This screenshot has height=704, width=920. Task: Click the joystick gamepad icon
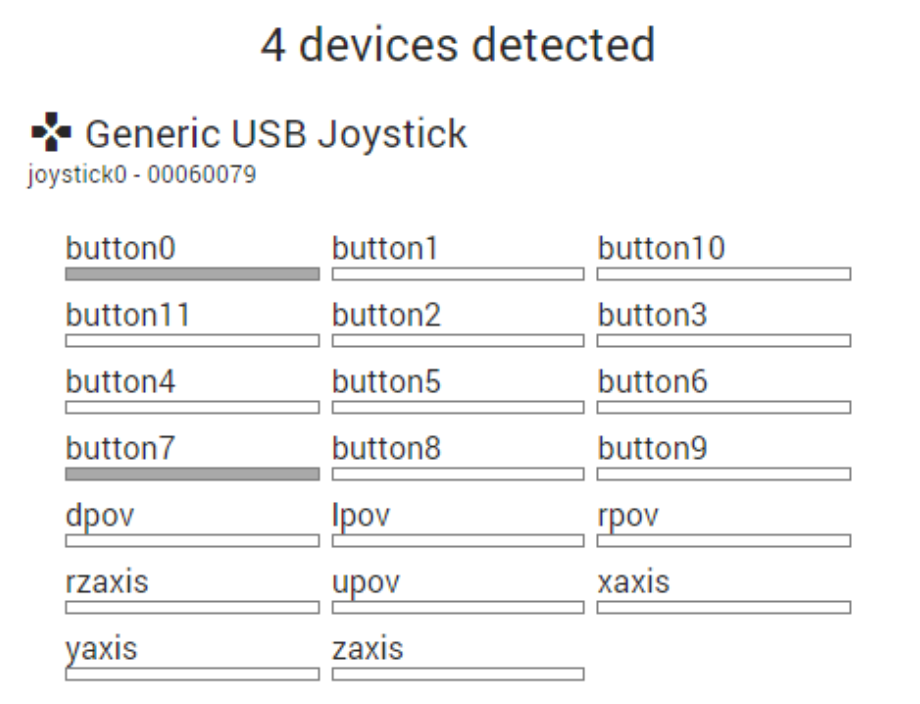51,132
